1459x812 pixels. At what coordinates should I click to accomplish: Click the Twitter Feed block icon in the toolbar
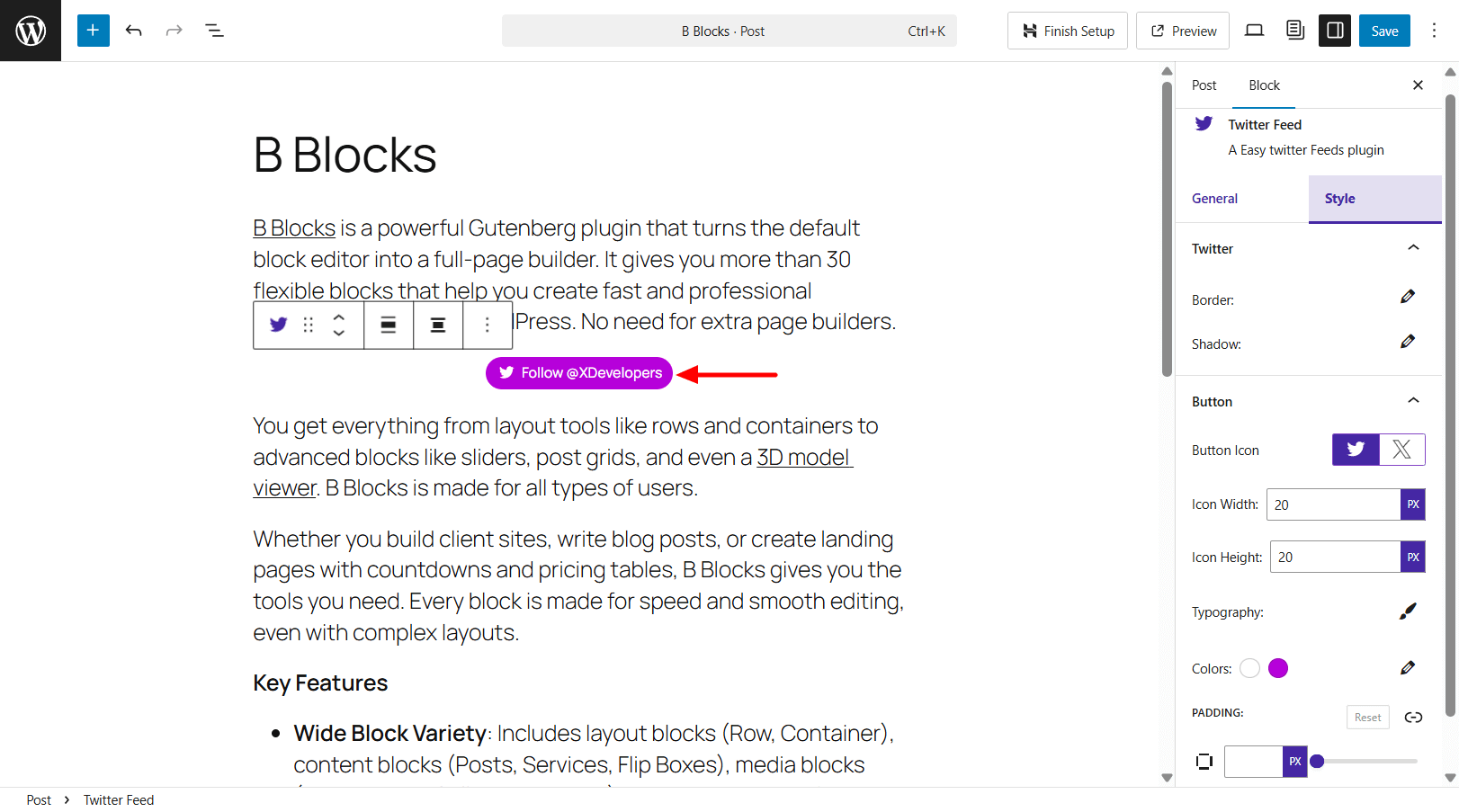278,325
